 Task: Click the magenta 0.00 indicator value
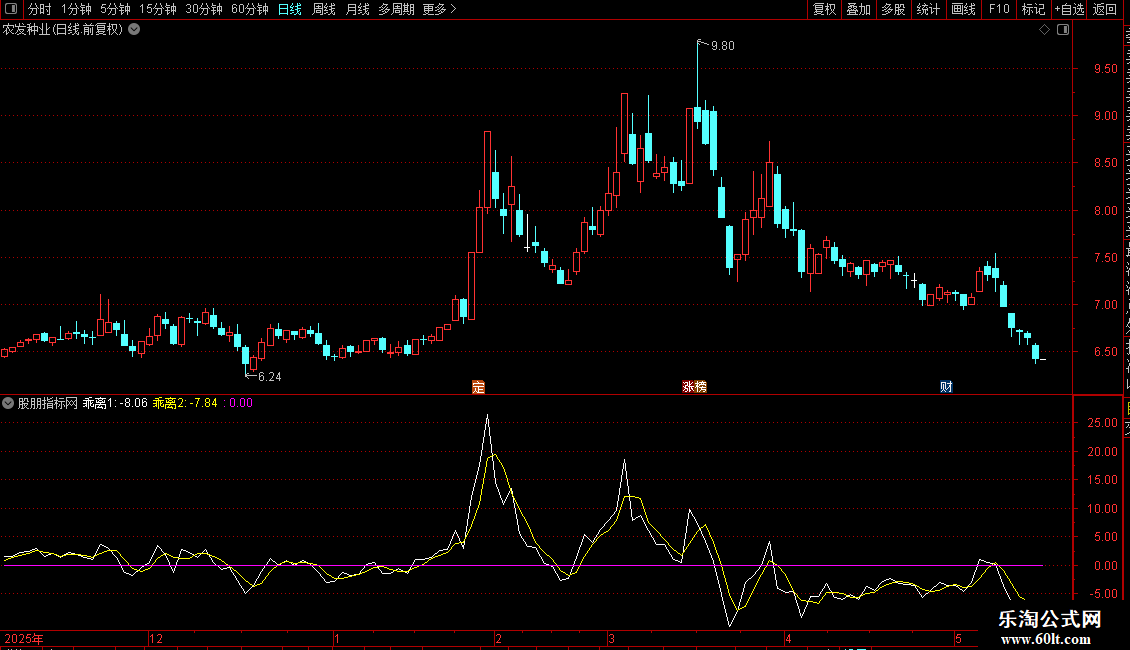tap(241, 403)
